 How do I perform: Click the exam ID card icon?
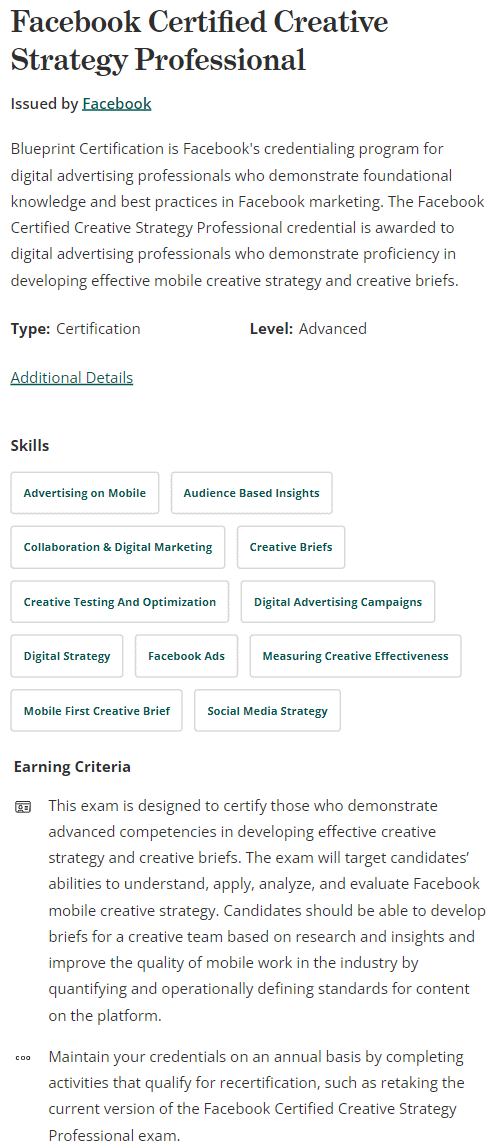23,808
